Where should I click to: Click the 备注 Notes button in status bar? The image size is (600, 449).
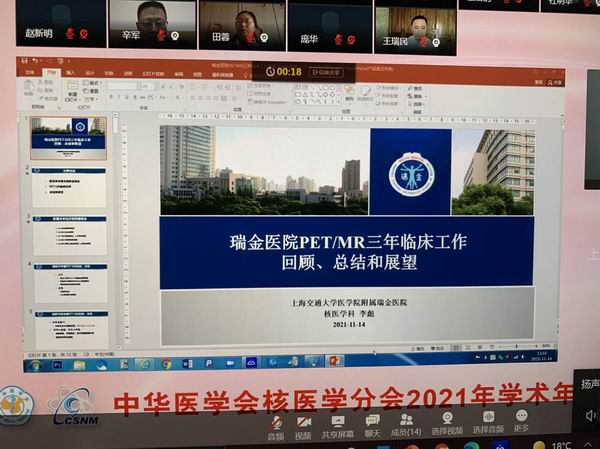tap(418, 349)
